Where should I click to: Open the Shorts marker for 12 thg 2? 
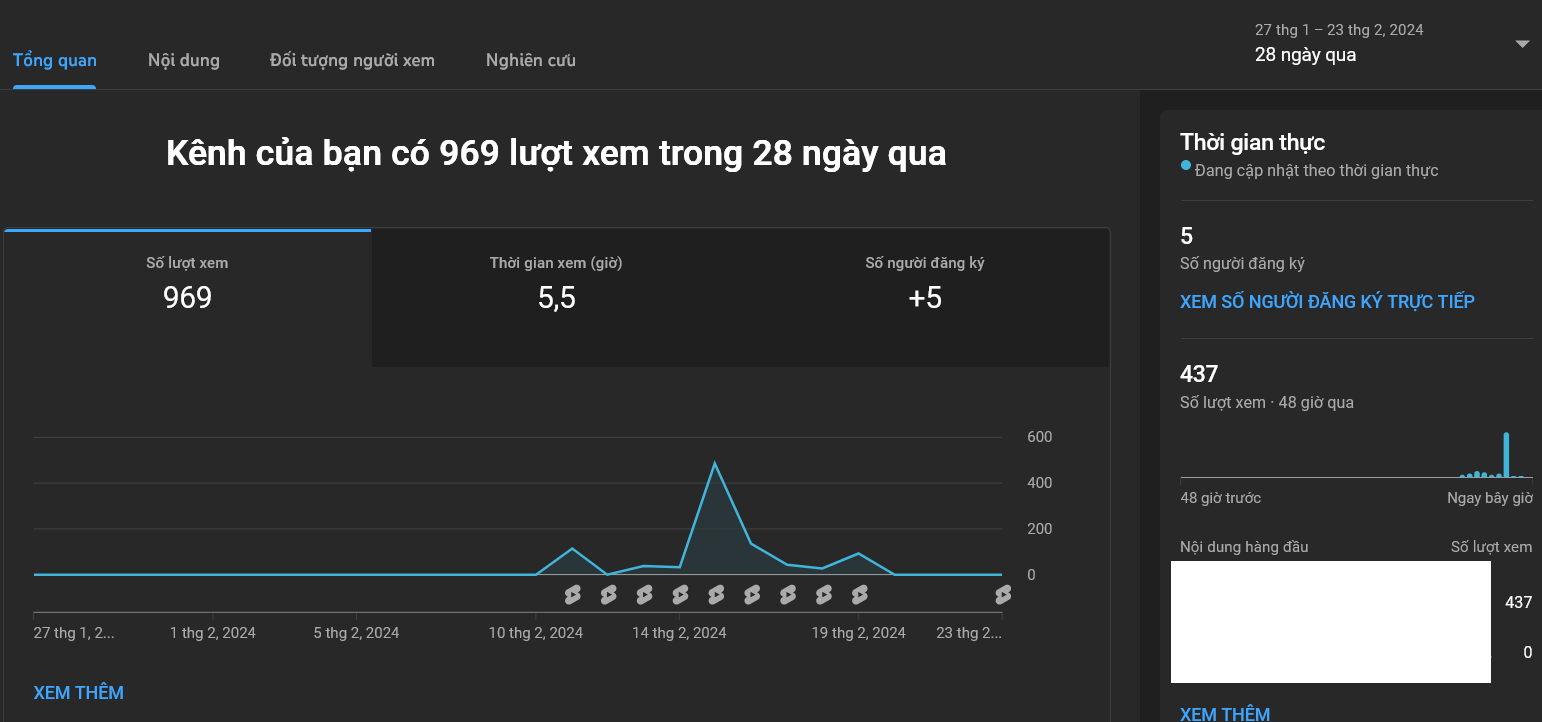[x=608, y=595]
